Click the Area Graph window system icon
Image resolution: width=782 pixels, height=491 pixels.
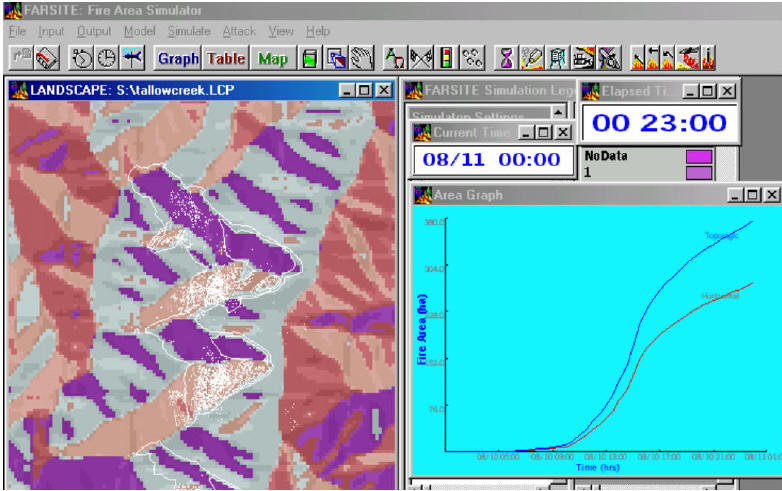point(423,195)
